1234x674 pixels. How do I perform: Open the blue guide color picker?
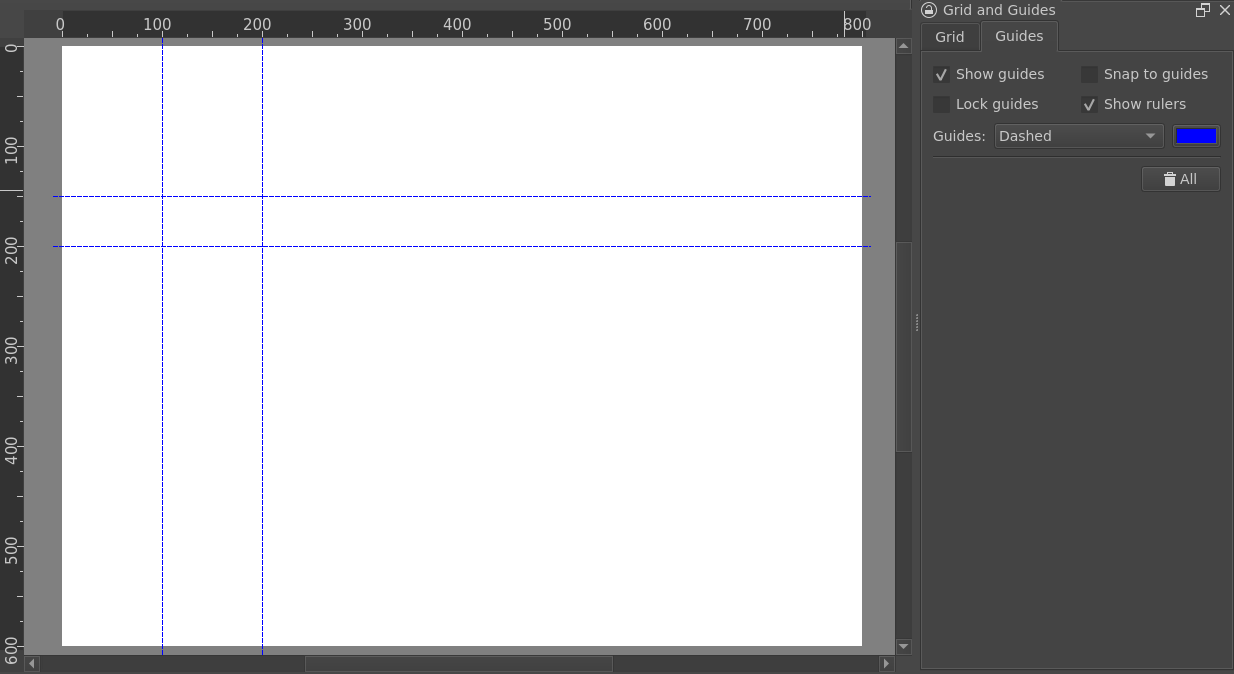[1196, 136]
